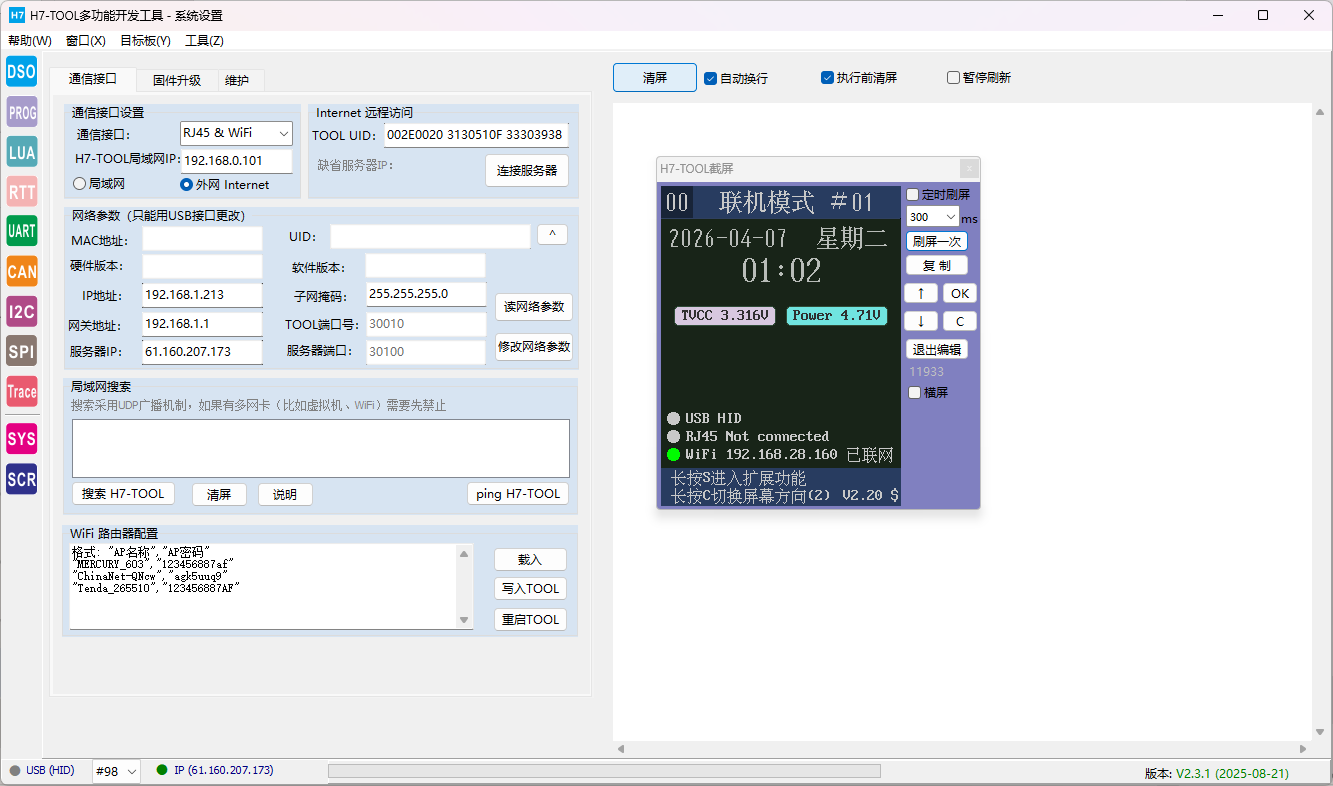This screenshot has height=786, width=1333.
Task: Click the 连接服务器 button
Action: (x=527, y=171)
